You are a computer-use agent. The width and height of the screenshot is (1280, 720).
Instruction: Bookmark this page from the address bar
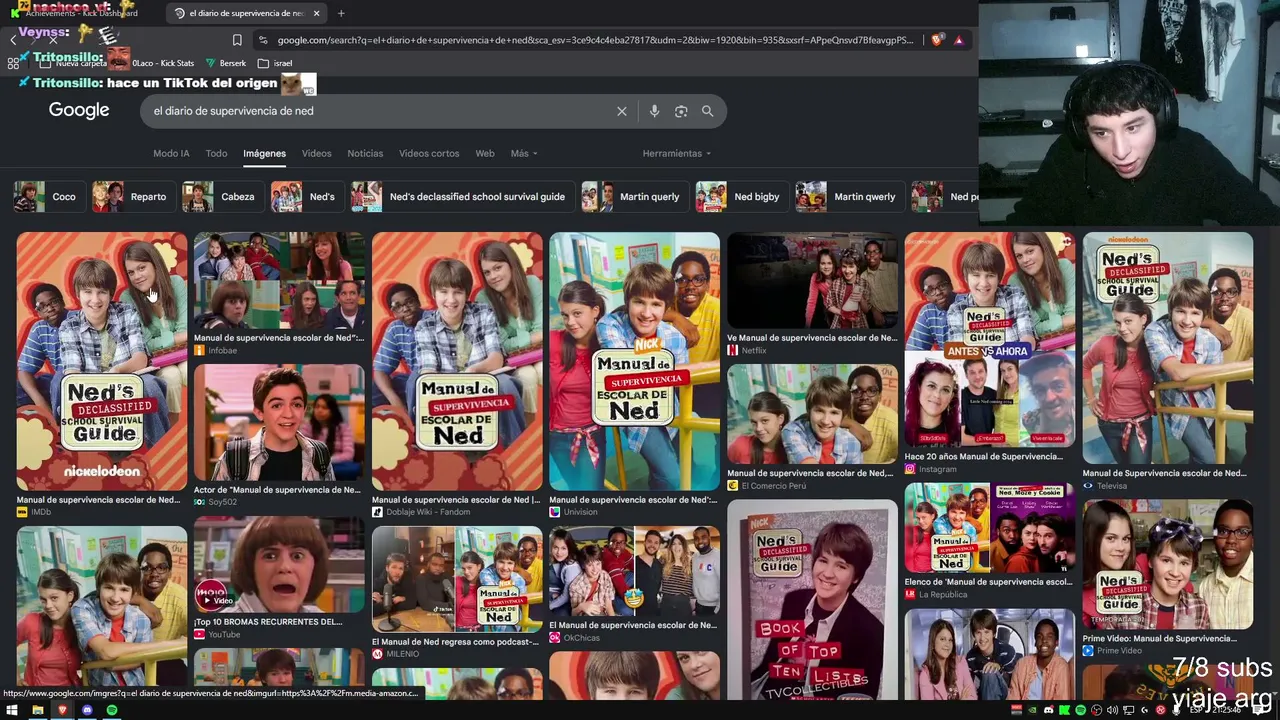[237, 40]
